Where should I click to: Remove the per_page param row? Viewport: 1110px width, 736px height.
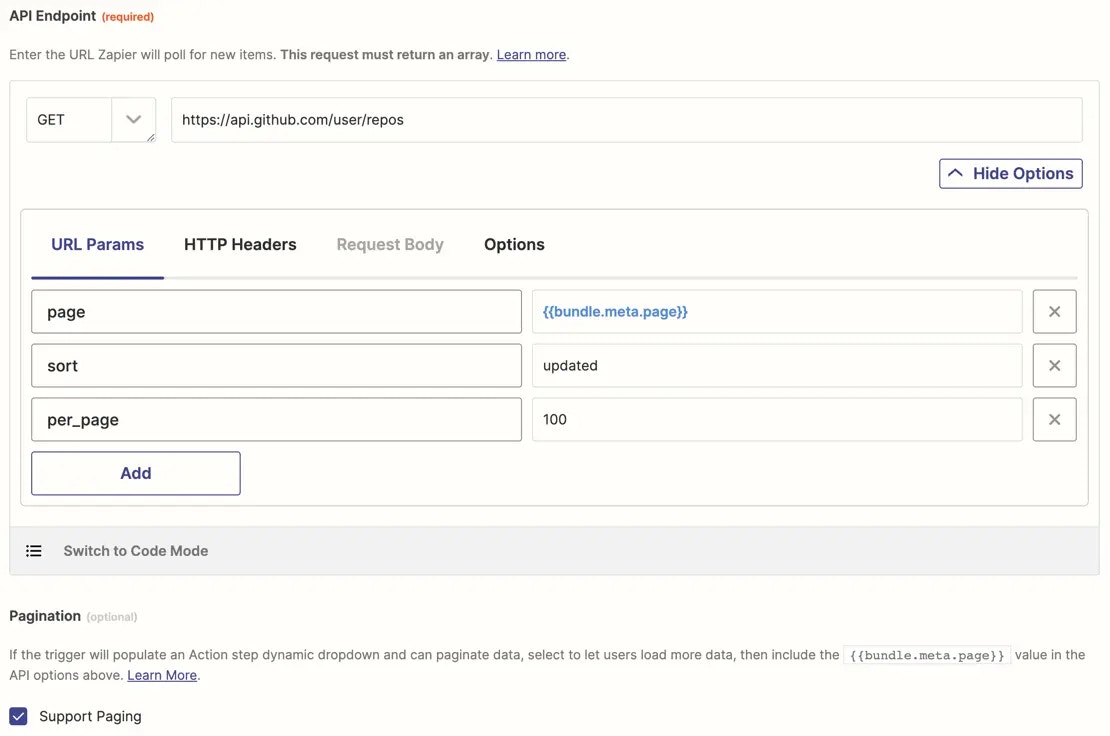1054,420
